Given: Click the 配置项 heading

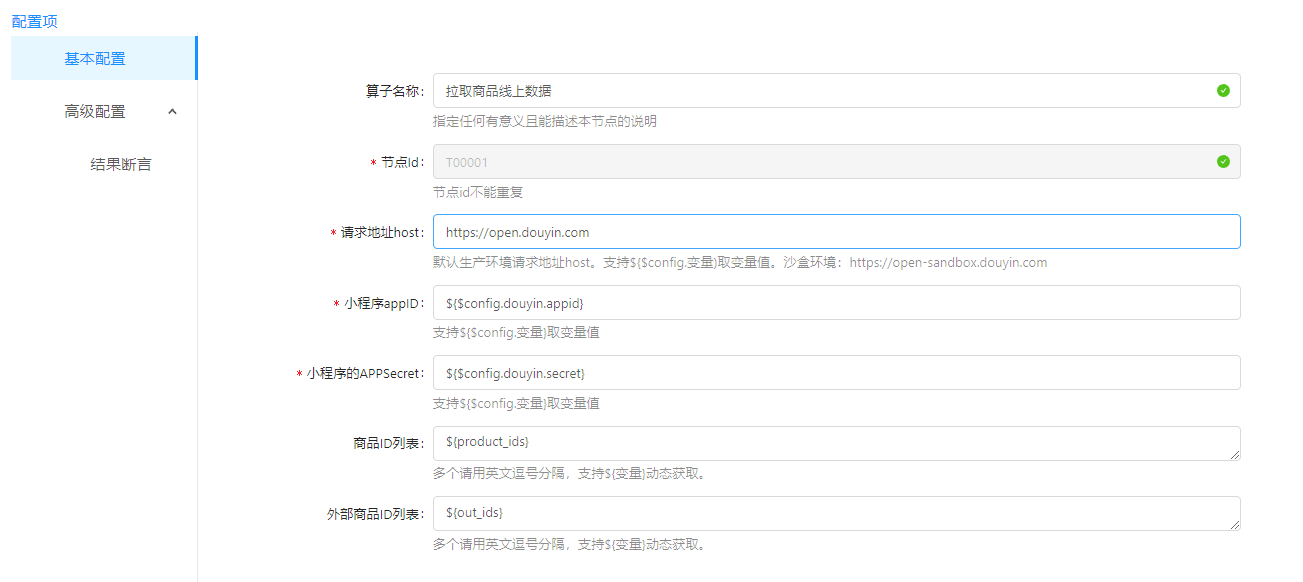Looking at the screenshot, I should point(34,21).
